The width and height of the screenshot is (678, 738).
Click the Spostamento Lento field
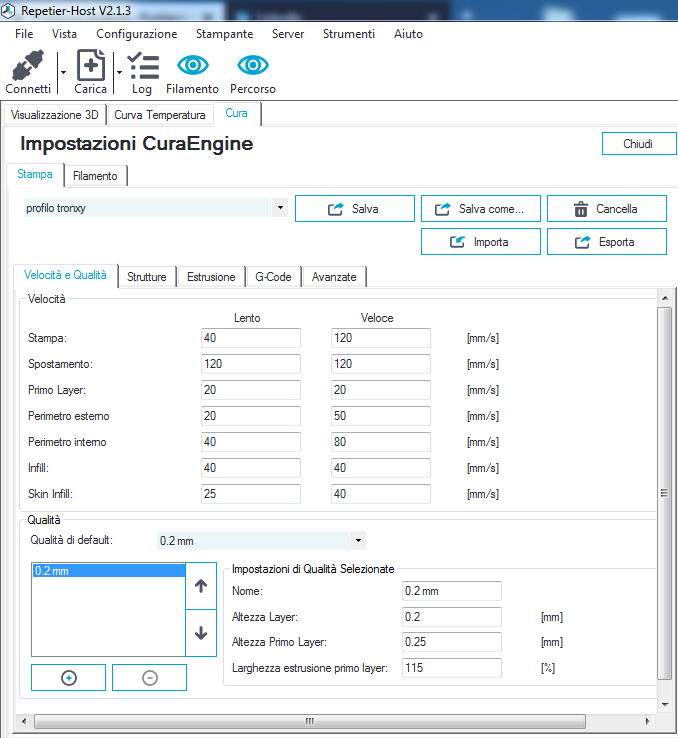[251, 364]
